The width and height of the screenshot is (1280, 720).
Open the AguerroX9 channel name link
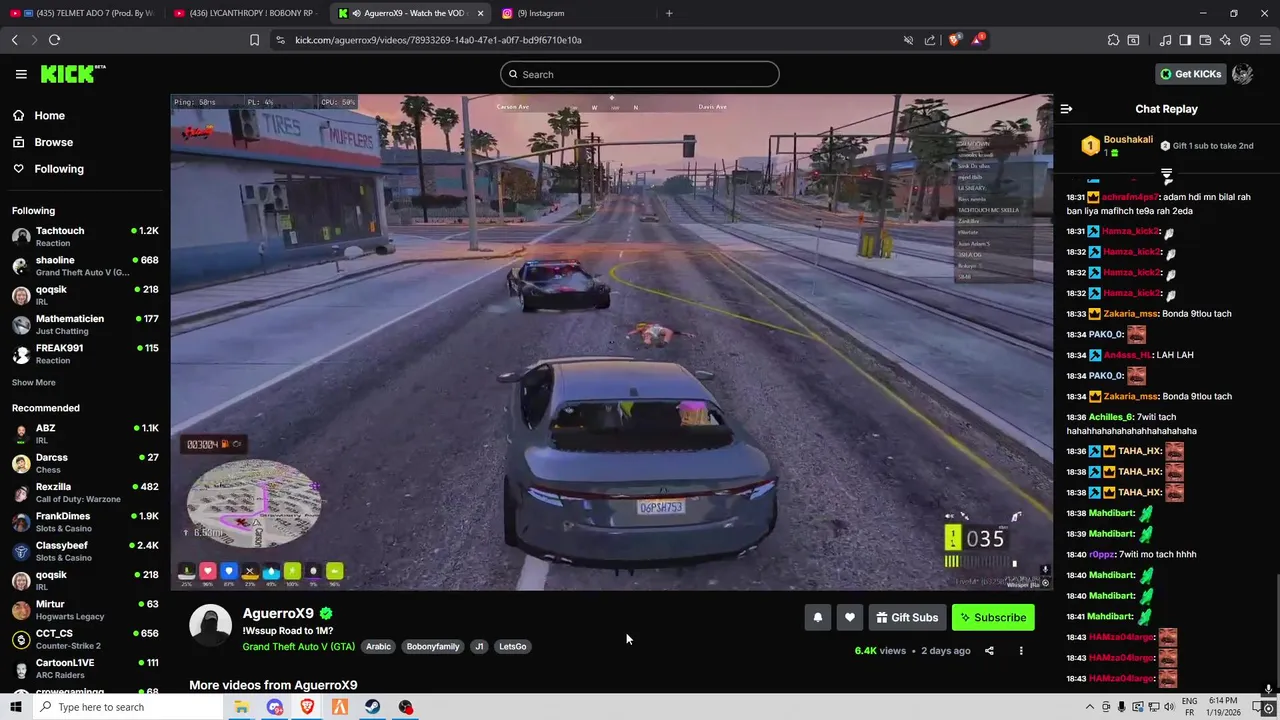[278, 613]
